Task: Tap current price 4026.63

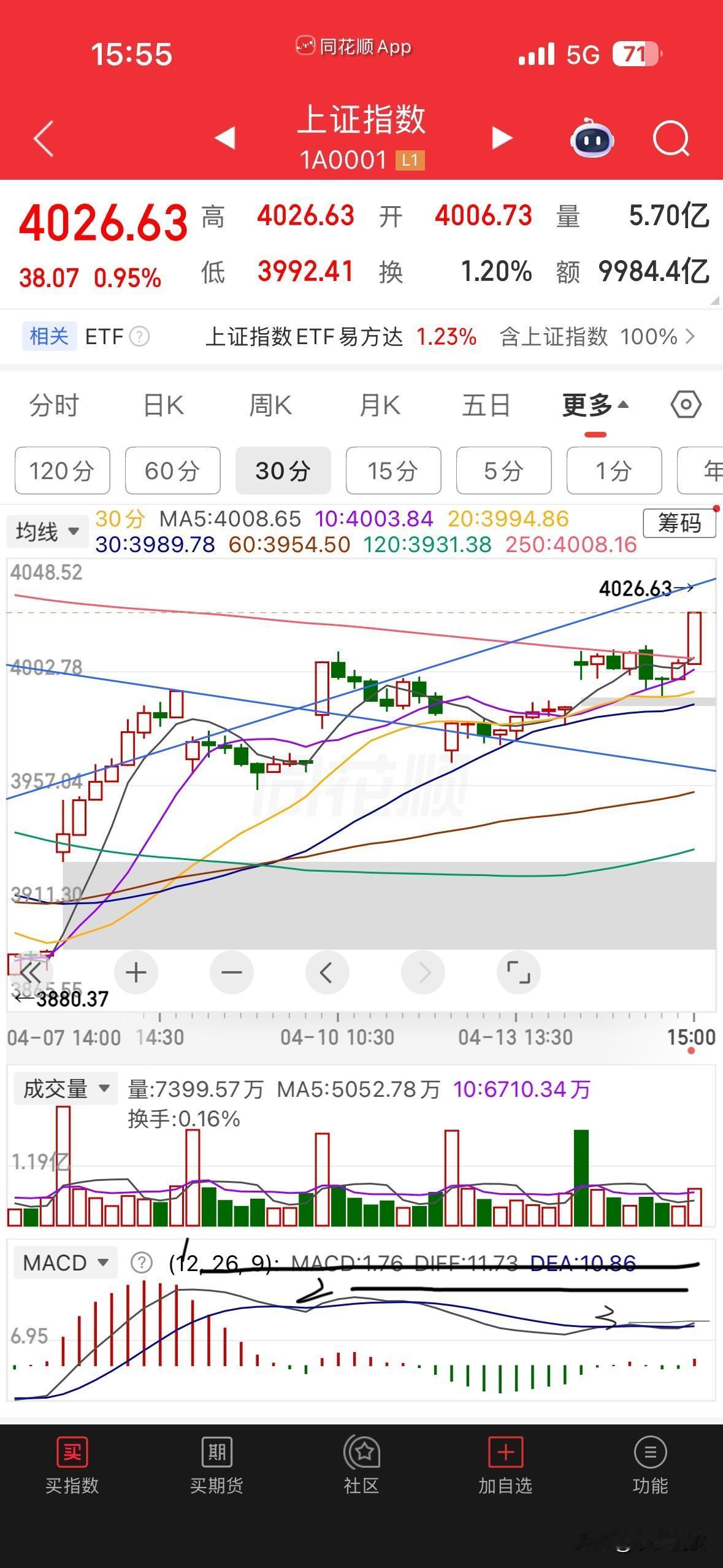Action: click(103, 222)
